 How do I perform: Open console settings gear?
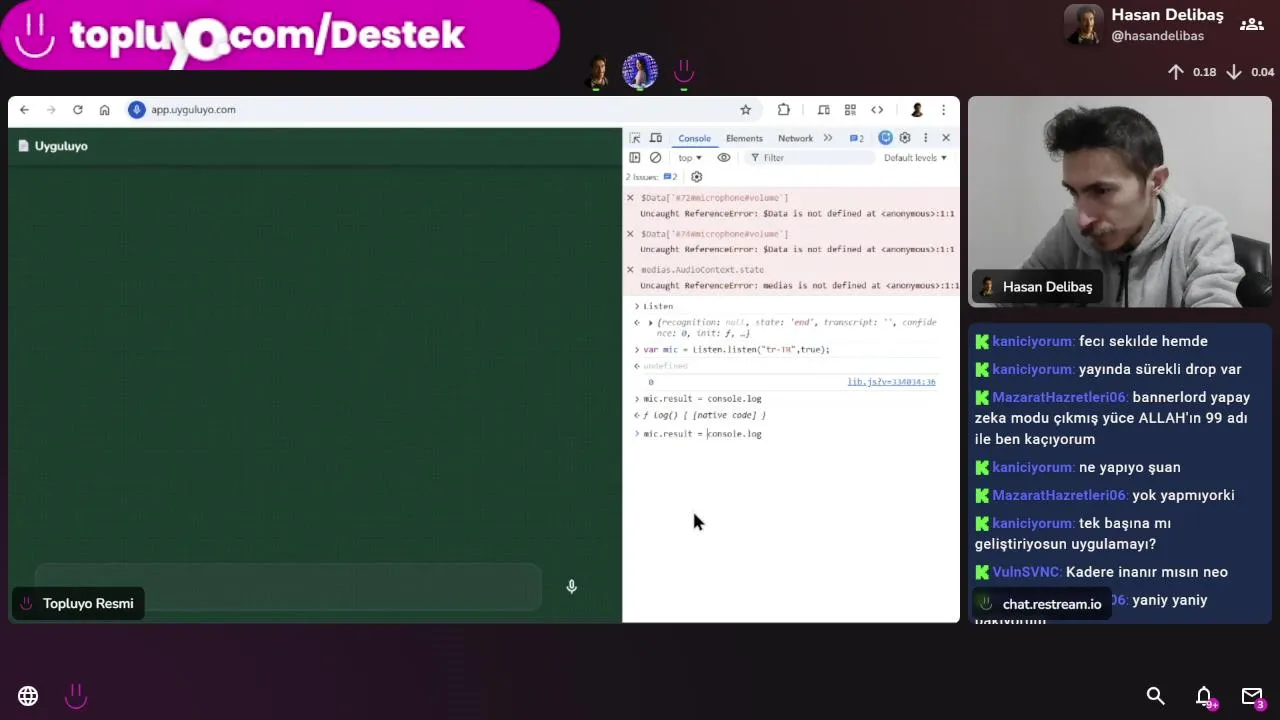(x=697, y=177)
